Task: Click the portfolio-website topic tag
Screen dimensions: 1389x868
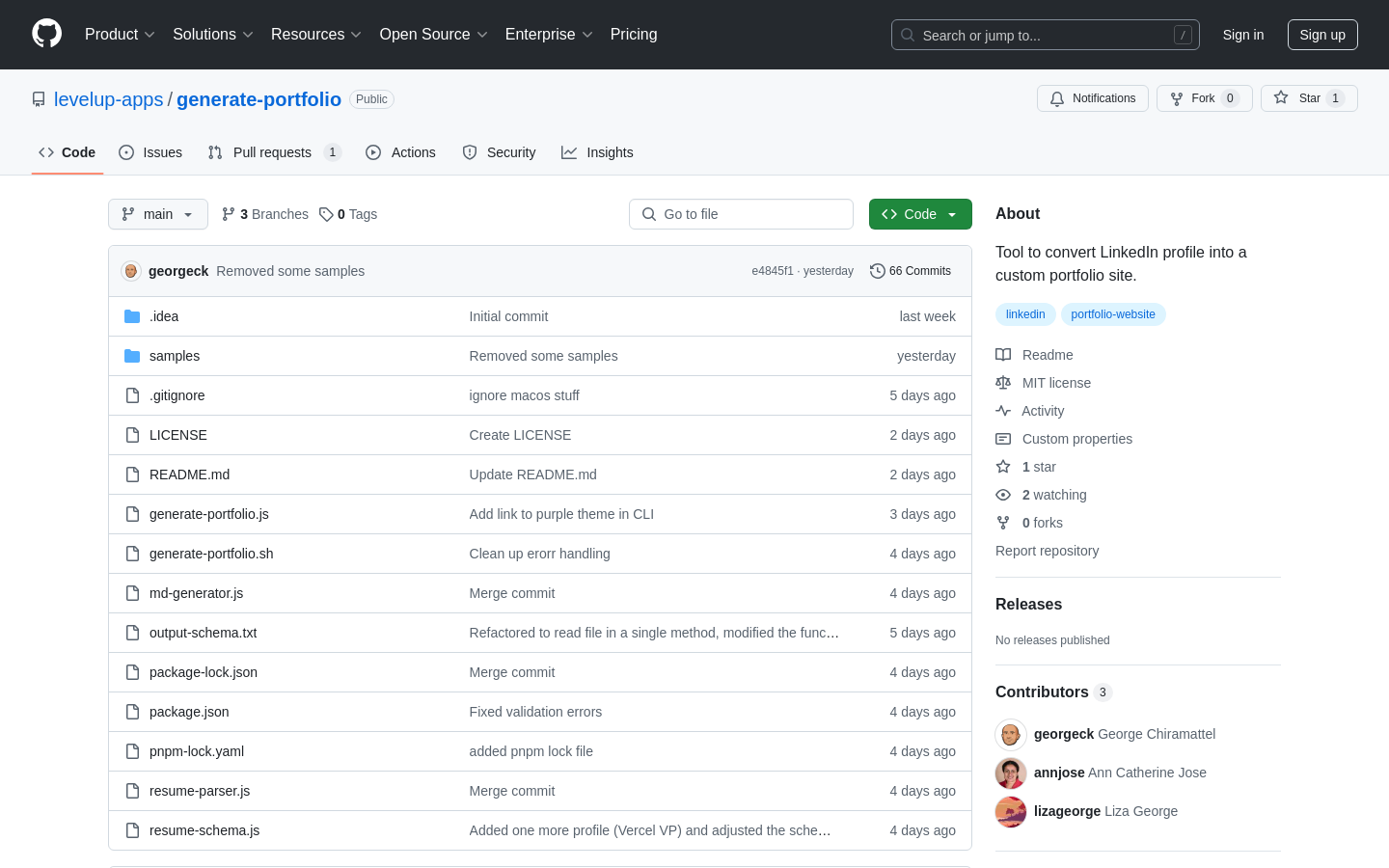Action: [1113, 314]
